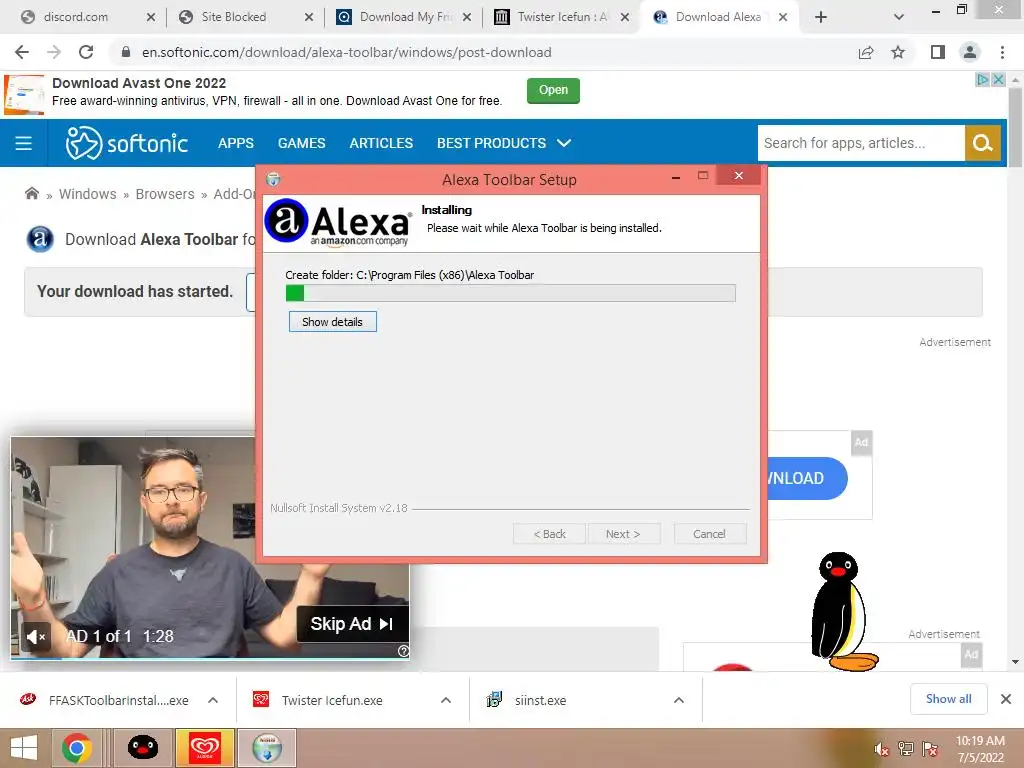Viewport: 1024px width, 768px height.
Task: Close the discord.com tab
Action: [x=151, y=17]
